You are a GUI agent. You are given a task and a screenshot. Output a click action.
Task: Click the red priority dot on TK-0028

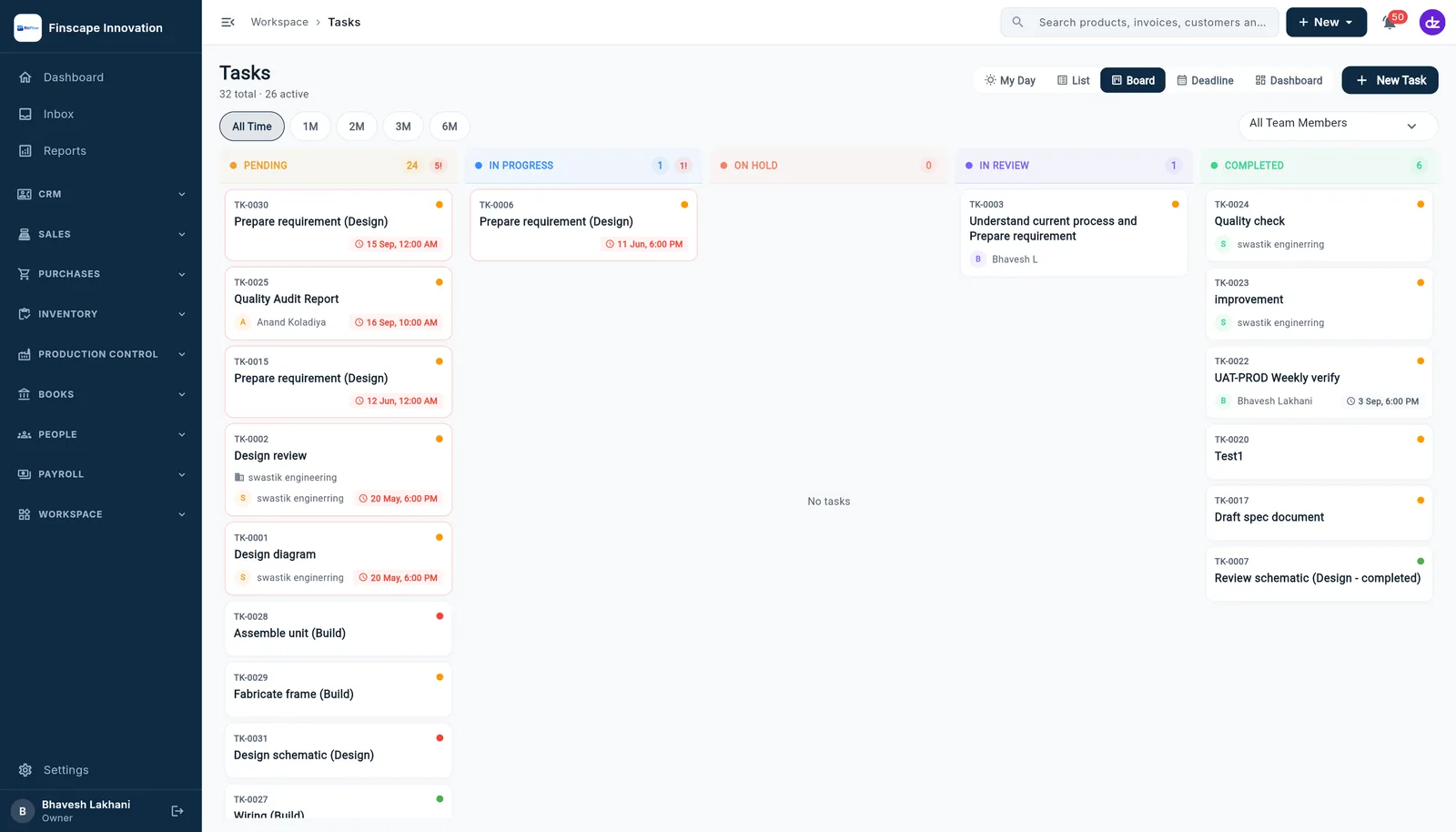[440, 616]
